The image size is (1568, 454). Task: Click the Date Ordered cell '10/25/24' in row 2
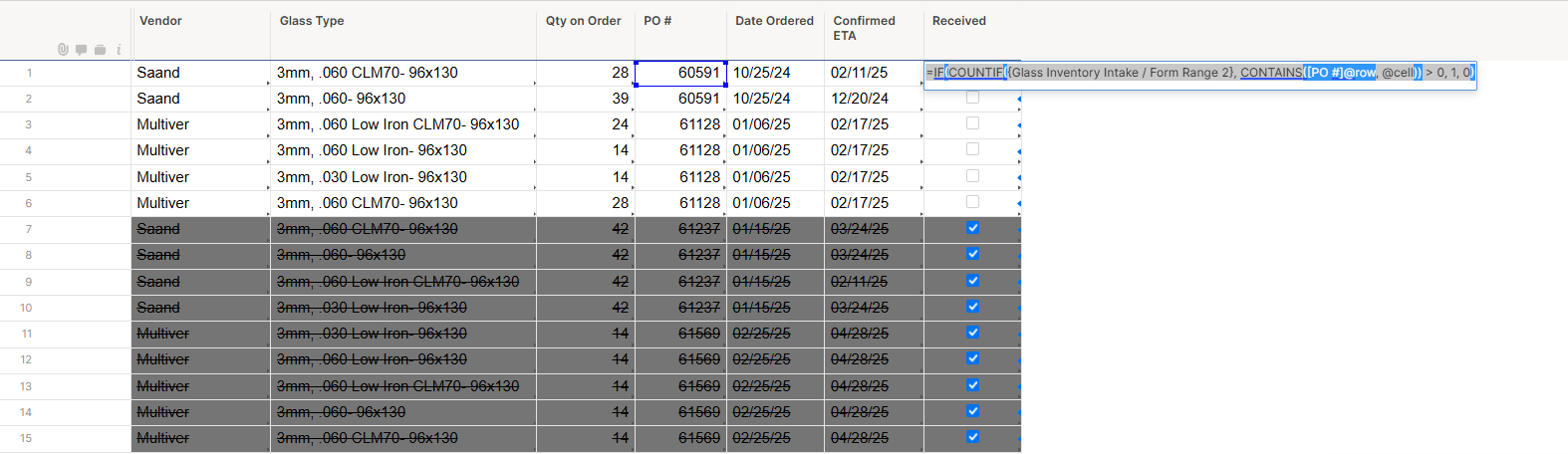point(776,99)
